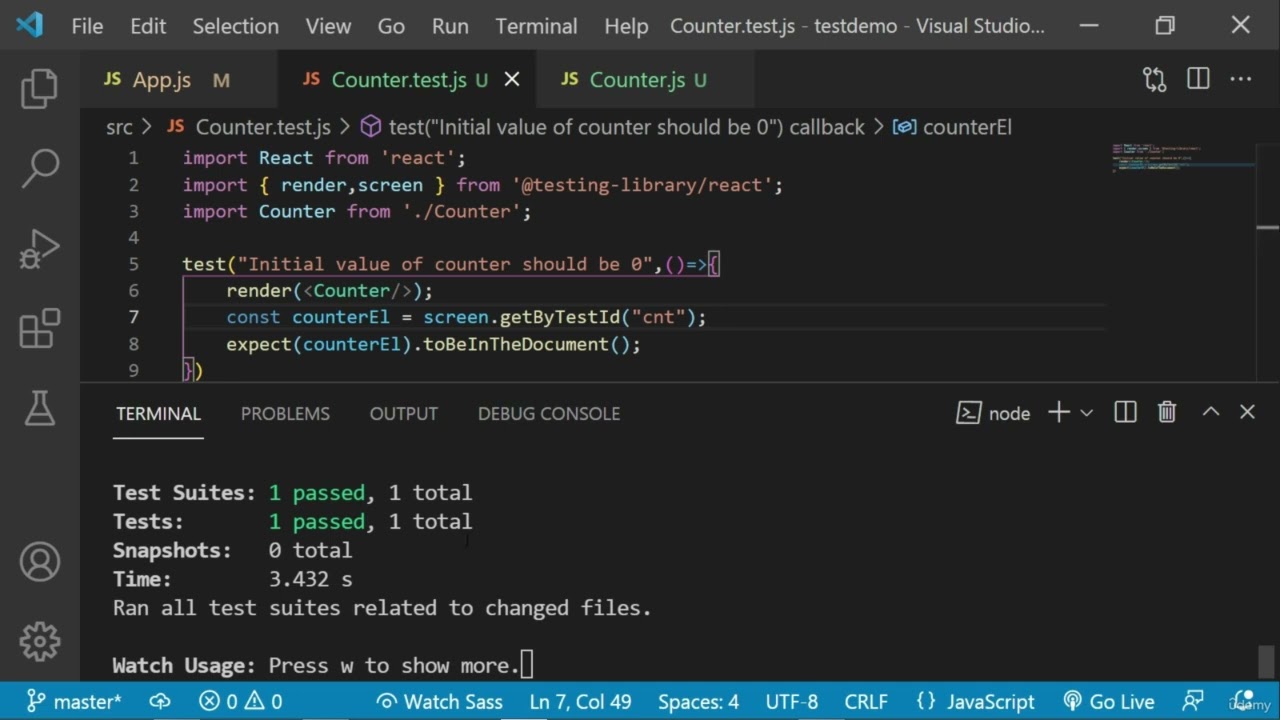Open the Go menu
Image resolution: width=1280 pixels, height=720 pixels.
391,26
